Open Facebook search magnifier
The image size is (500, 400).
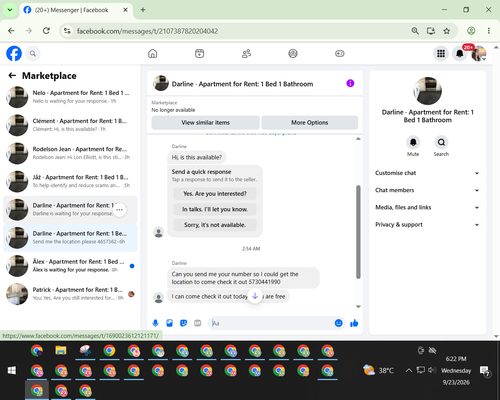(x=33, y=53)
